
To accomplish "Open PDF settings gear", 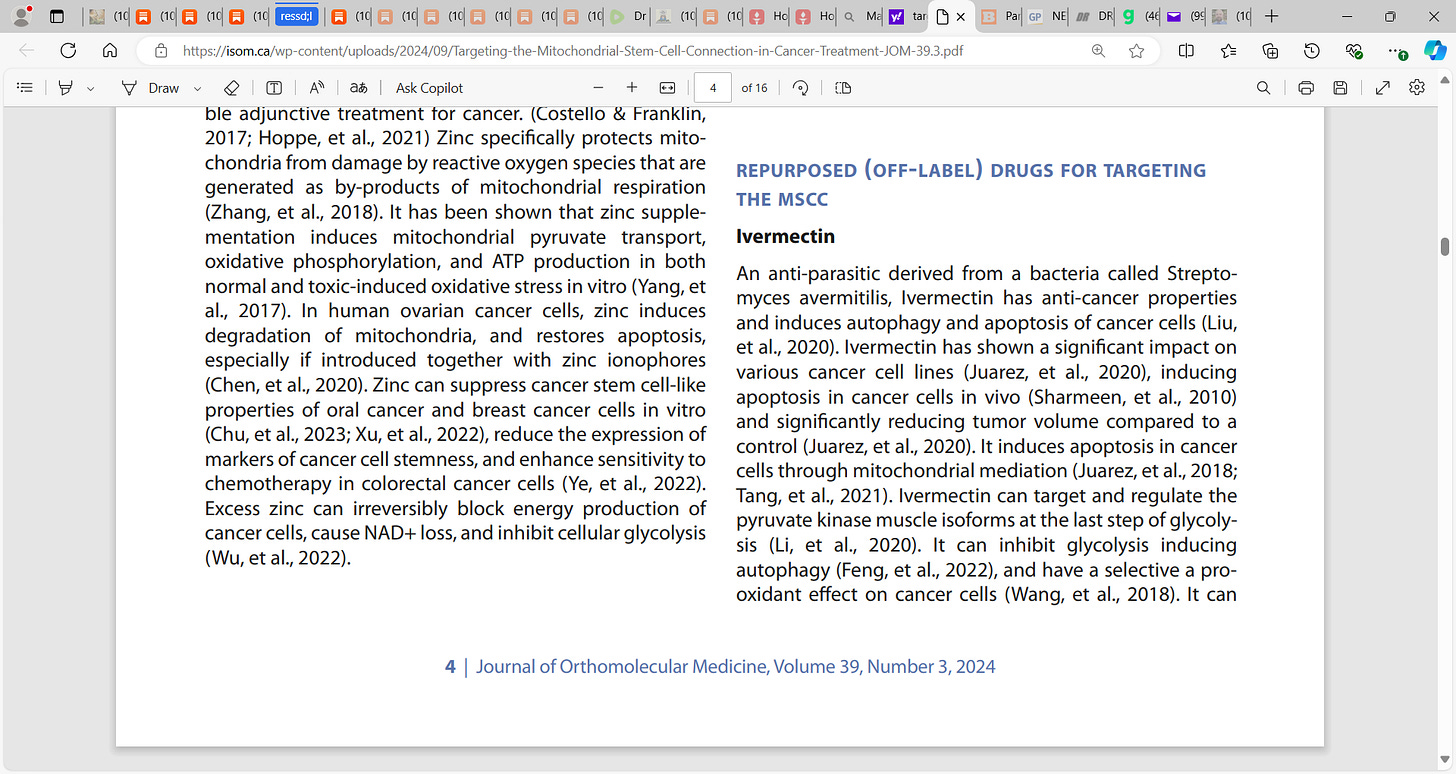I will pyautogui.click(x=1417, y=88).
